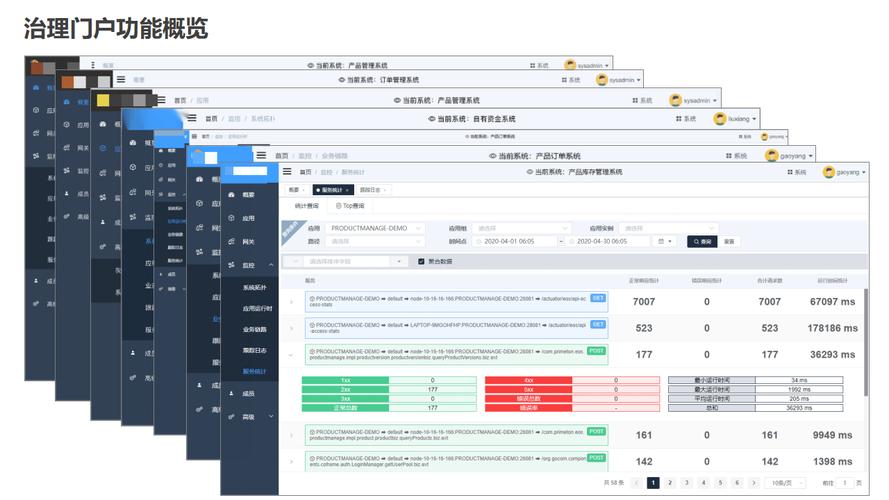Click GET badge in the 523 row
Viewport: 889px width, 500px height.
point(598,324)
